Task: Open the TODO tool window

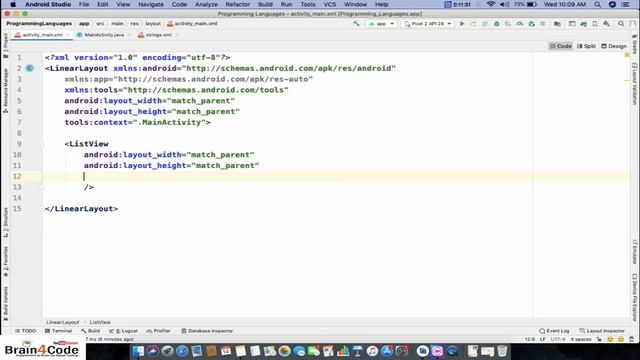Action: 25,331
